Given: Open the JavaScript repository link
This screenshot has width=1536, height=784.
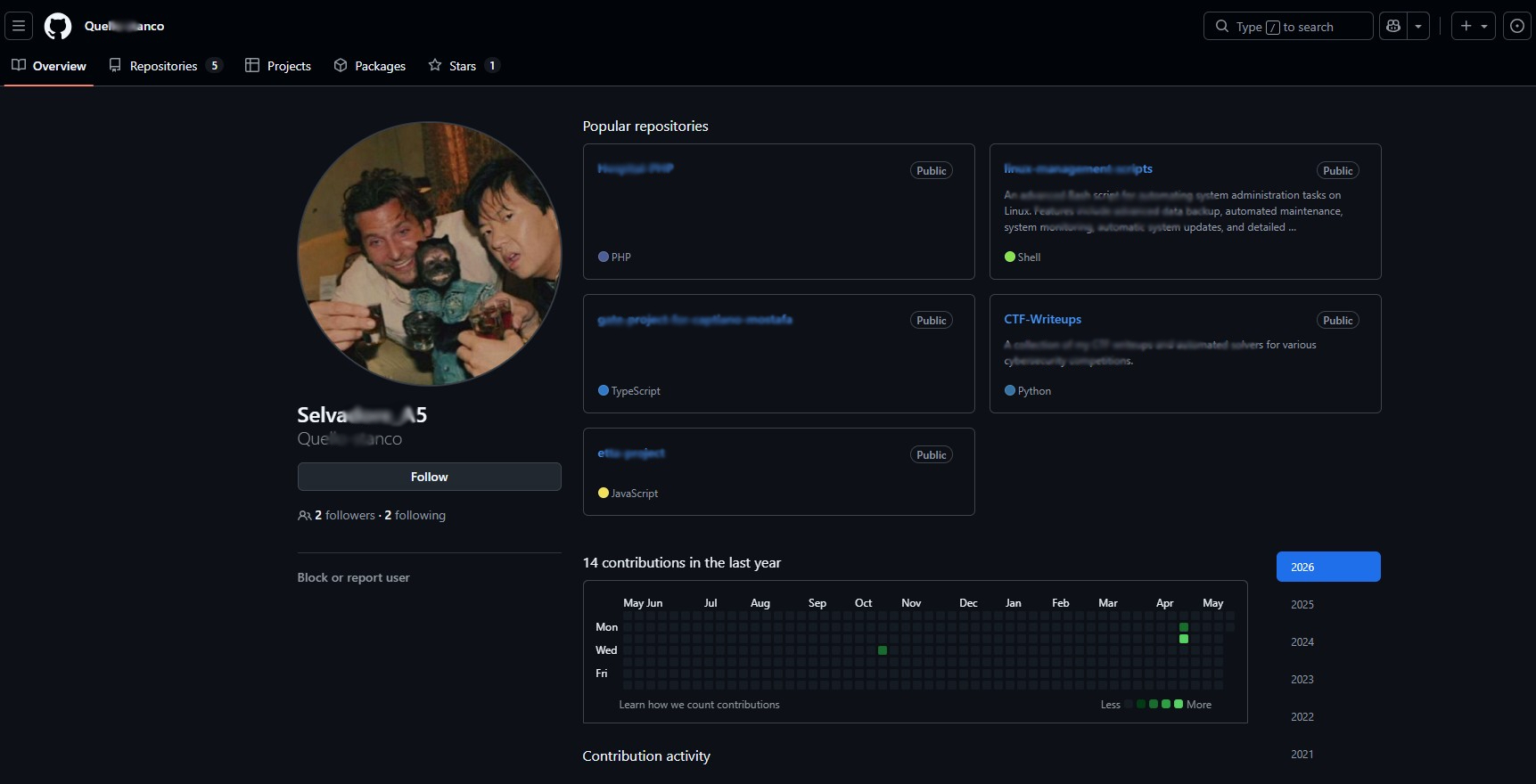Looking at the screenshot, I should point(631,453).
